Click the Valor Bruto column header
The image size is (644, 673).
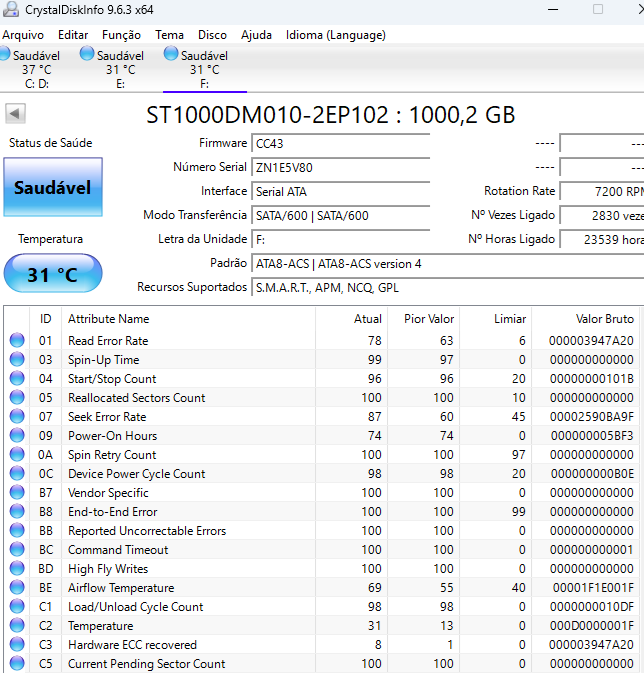(x=586, y=318)
